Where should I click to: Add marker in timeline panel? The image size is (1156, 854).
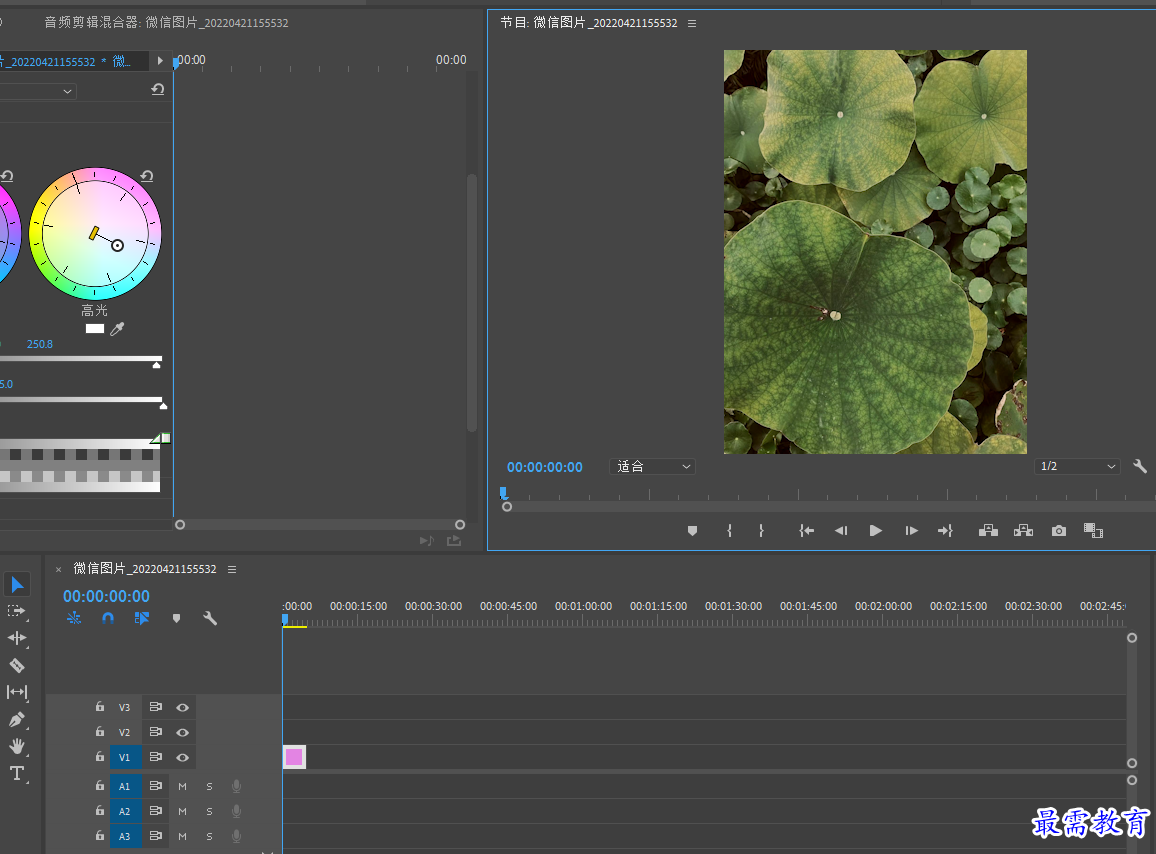(176, 618)
